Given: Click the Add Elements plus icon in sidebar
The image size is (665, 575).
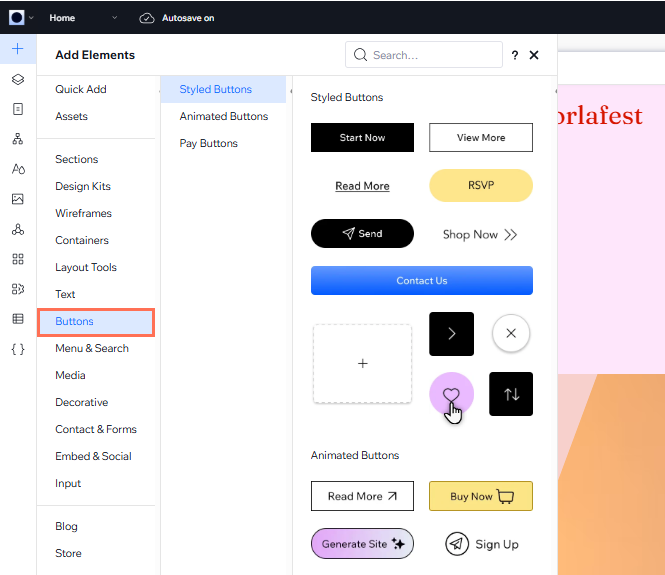Looking at the screenshot, I should [x=18, y=49].
